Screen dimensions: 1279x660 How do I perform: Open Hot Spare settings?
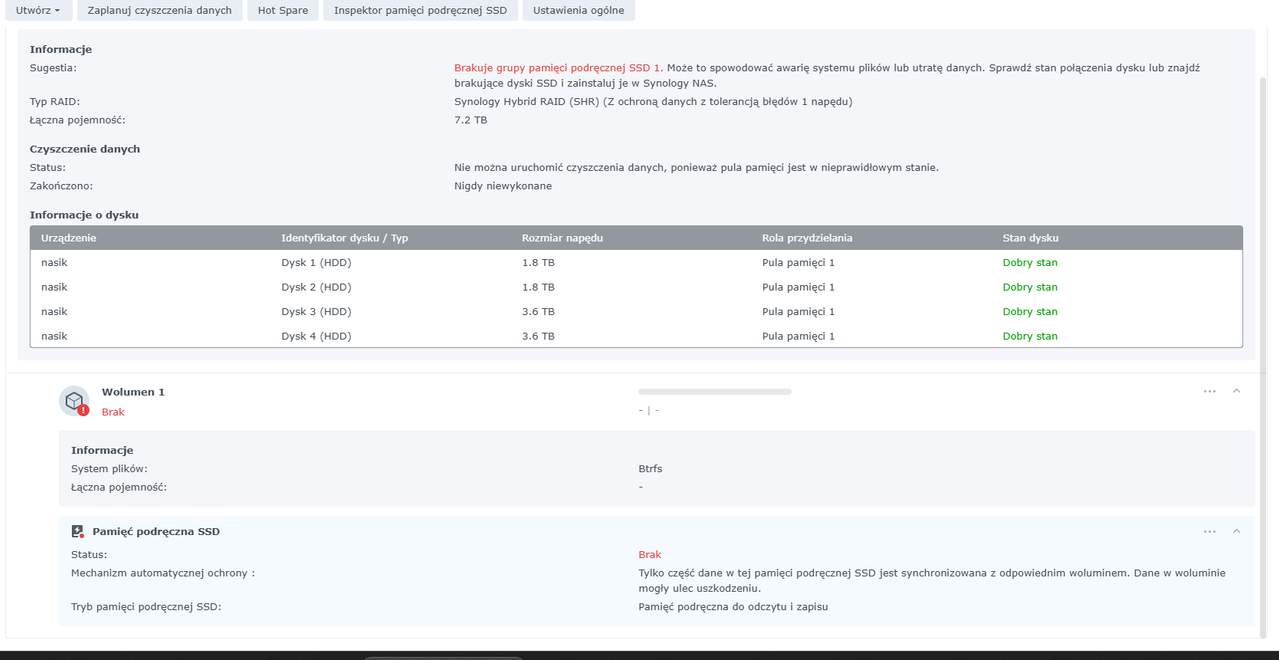pos(283,10)
